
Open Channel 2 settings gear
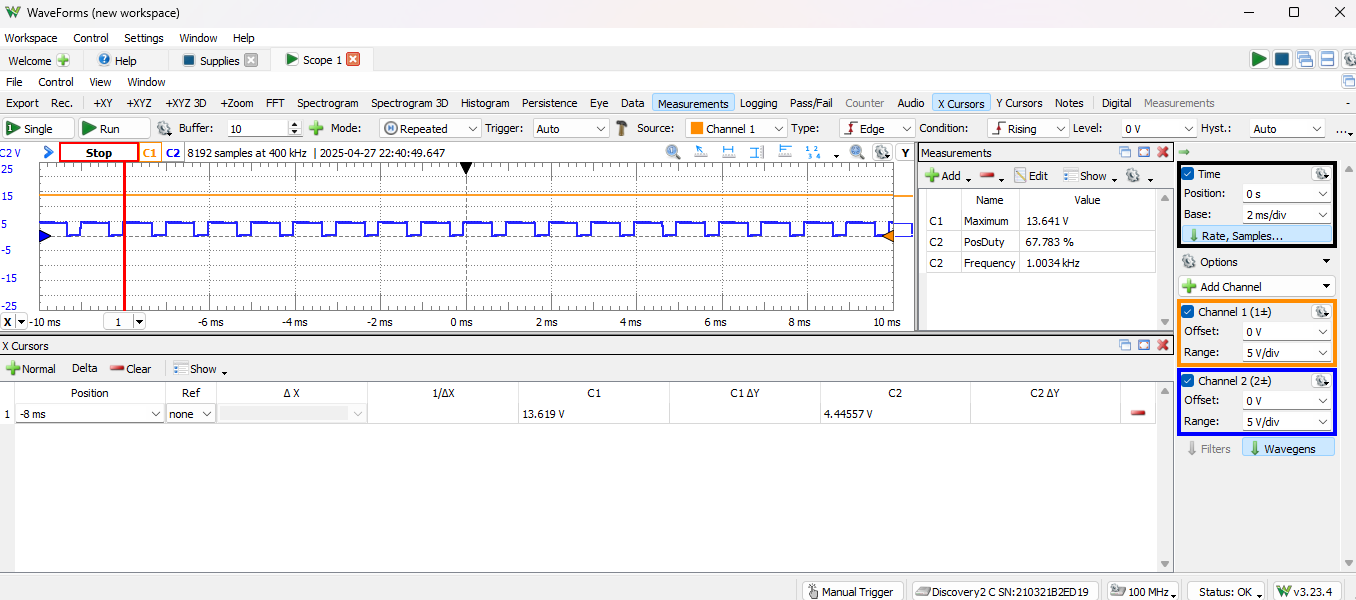(x=1321, y=381)
